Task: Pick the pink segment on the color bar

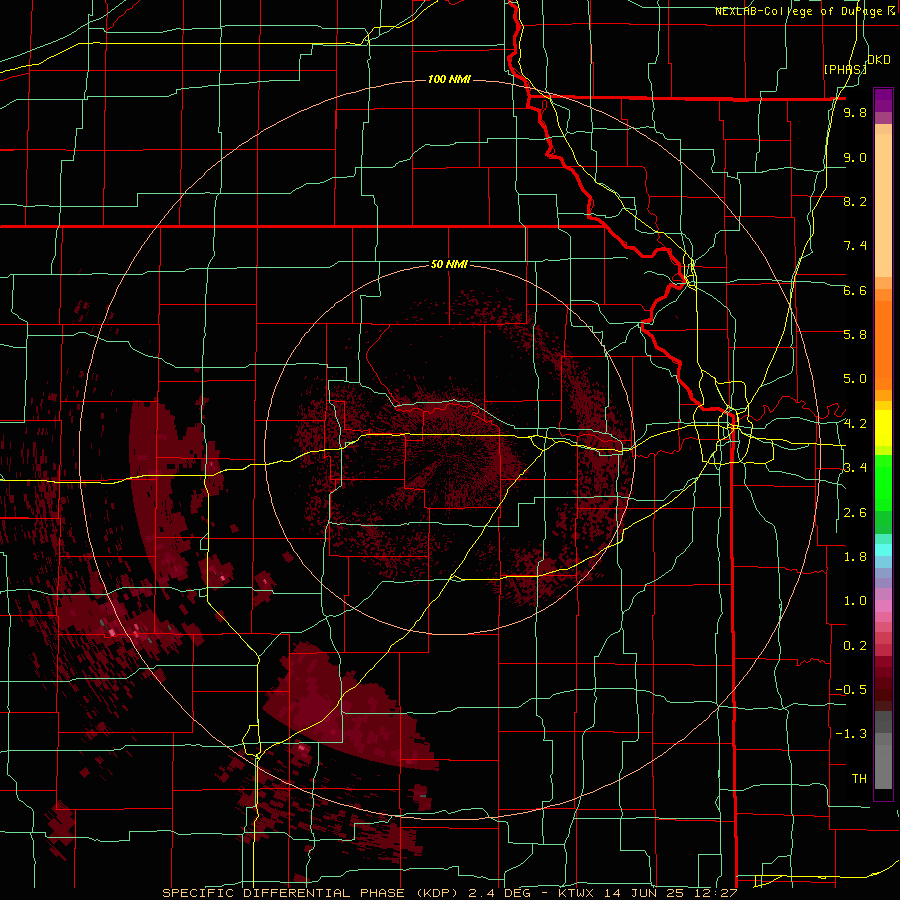Action: coord(883,606)
